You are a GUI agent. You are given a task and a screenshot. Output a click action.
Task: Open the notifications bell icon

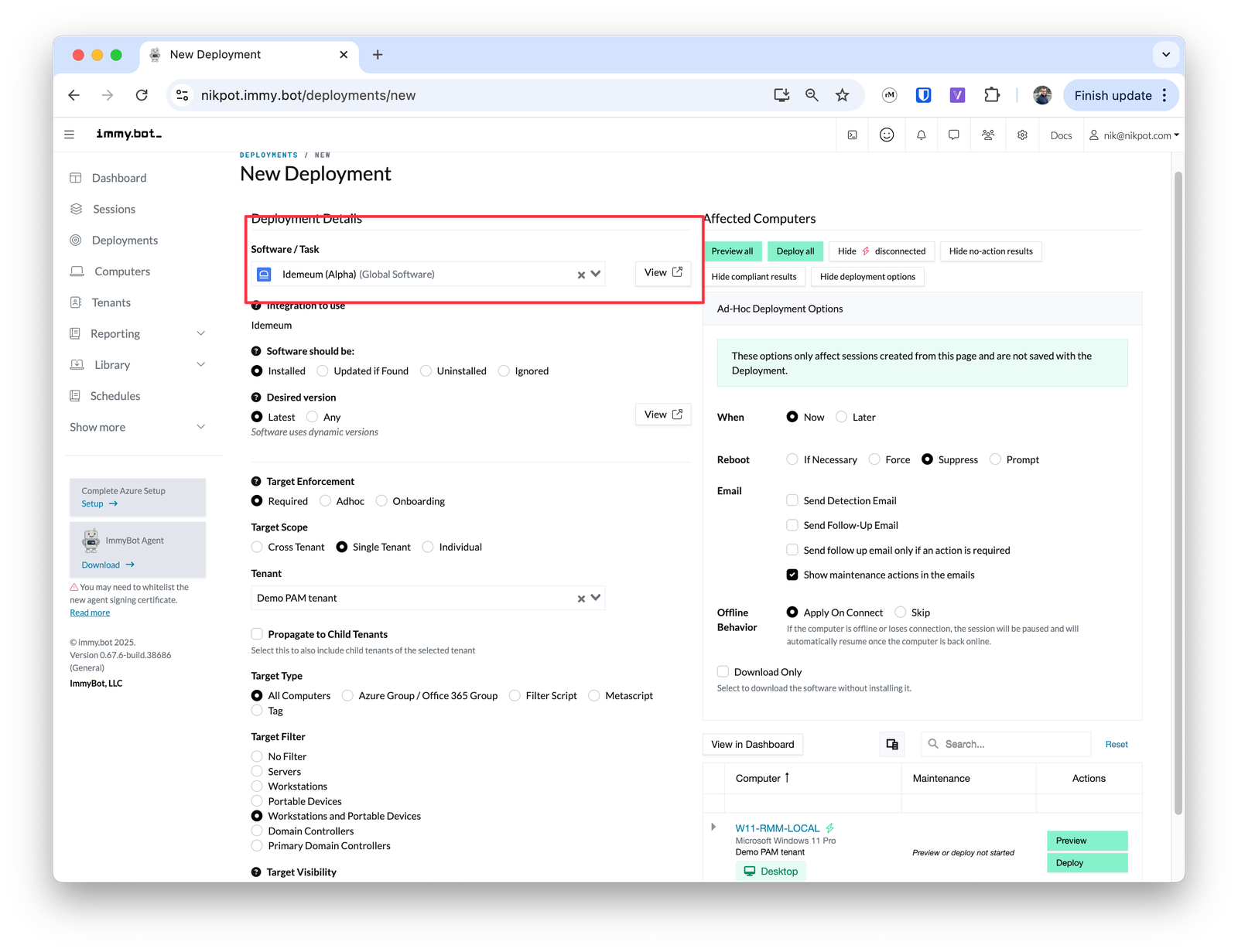pos(921,135)
